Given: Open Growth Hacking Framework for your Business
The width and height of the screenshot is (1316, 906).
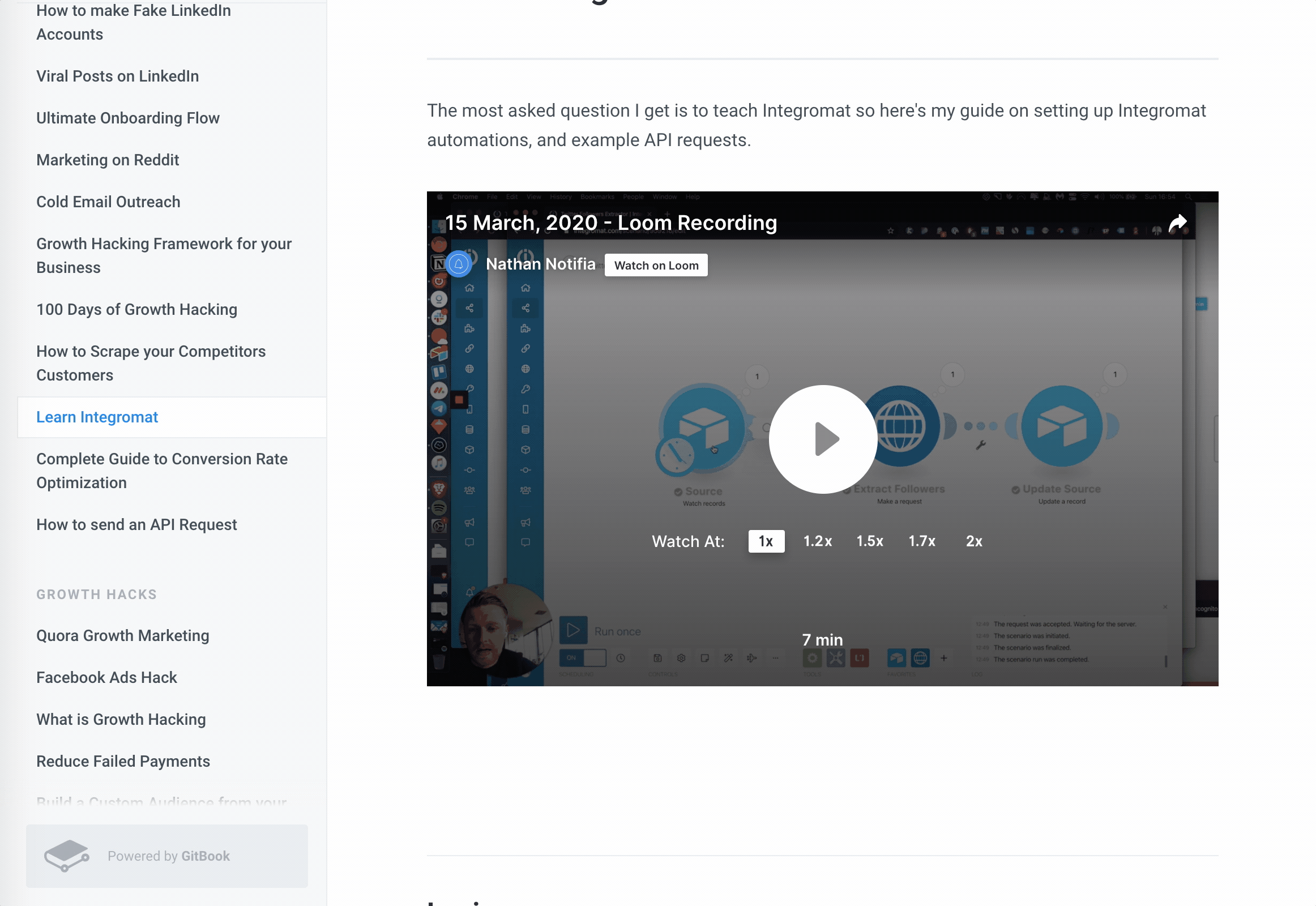Looking at the screenshot, I should pyautogui.click(x=164, y=255).
